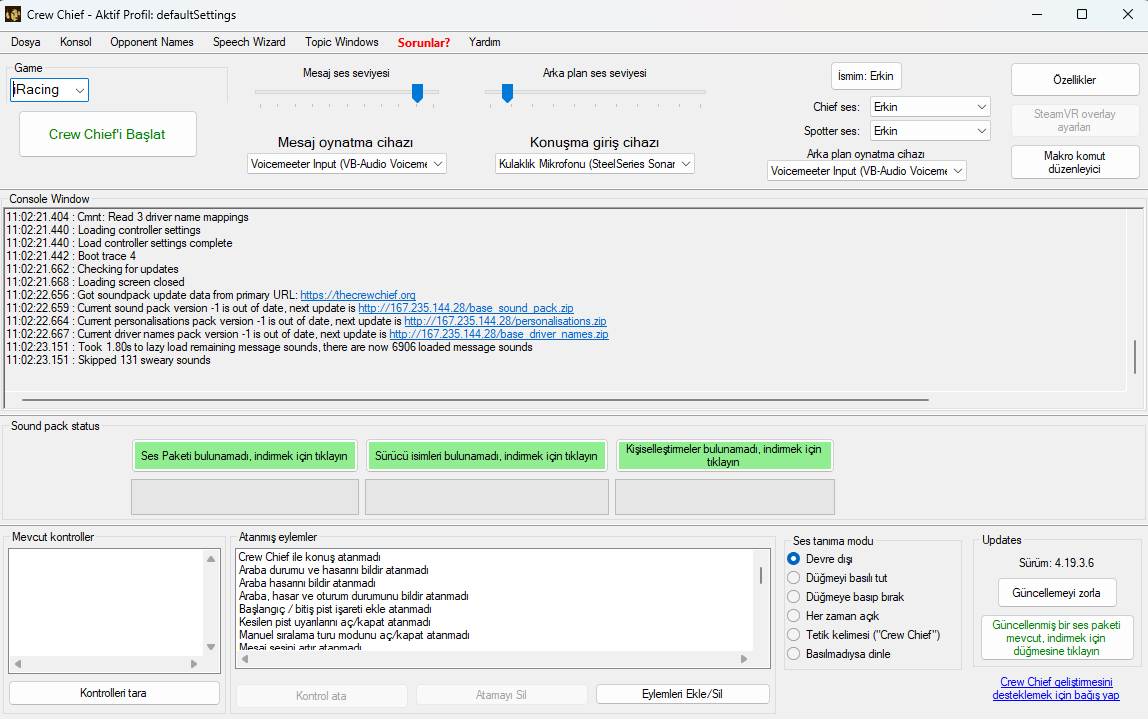
Task: Open the personalisations.zip link
Action: coord(505,321)
